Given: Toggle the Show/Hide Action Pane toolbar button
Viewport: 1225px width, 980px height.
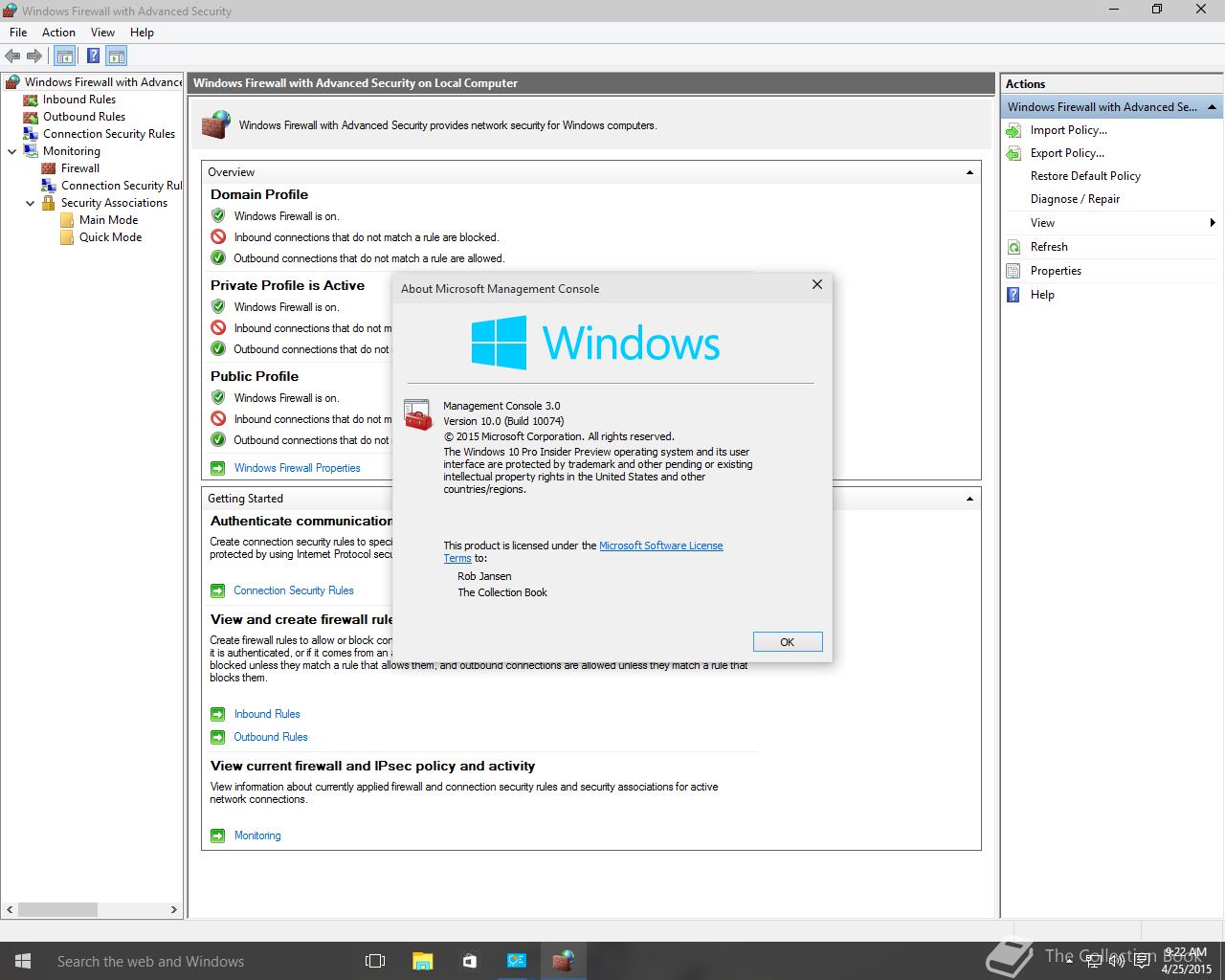Looking at the screenshot, I should [117, 56].
